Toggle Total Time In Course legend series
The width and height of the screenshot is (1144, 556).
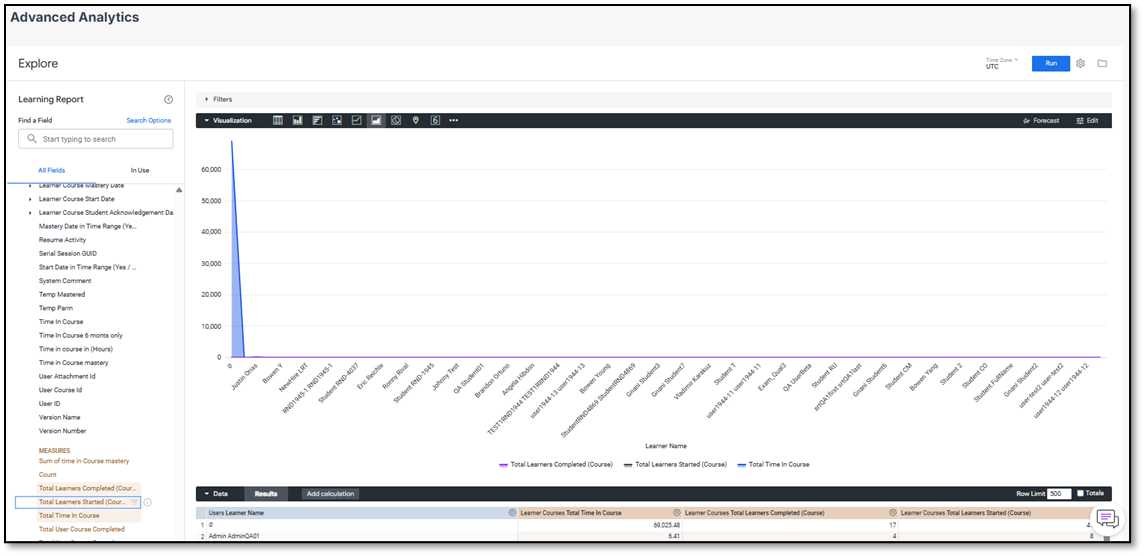(x=773, y=464)
